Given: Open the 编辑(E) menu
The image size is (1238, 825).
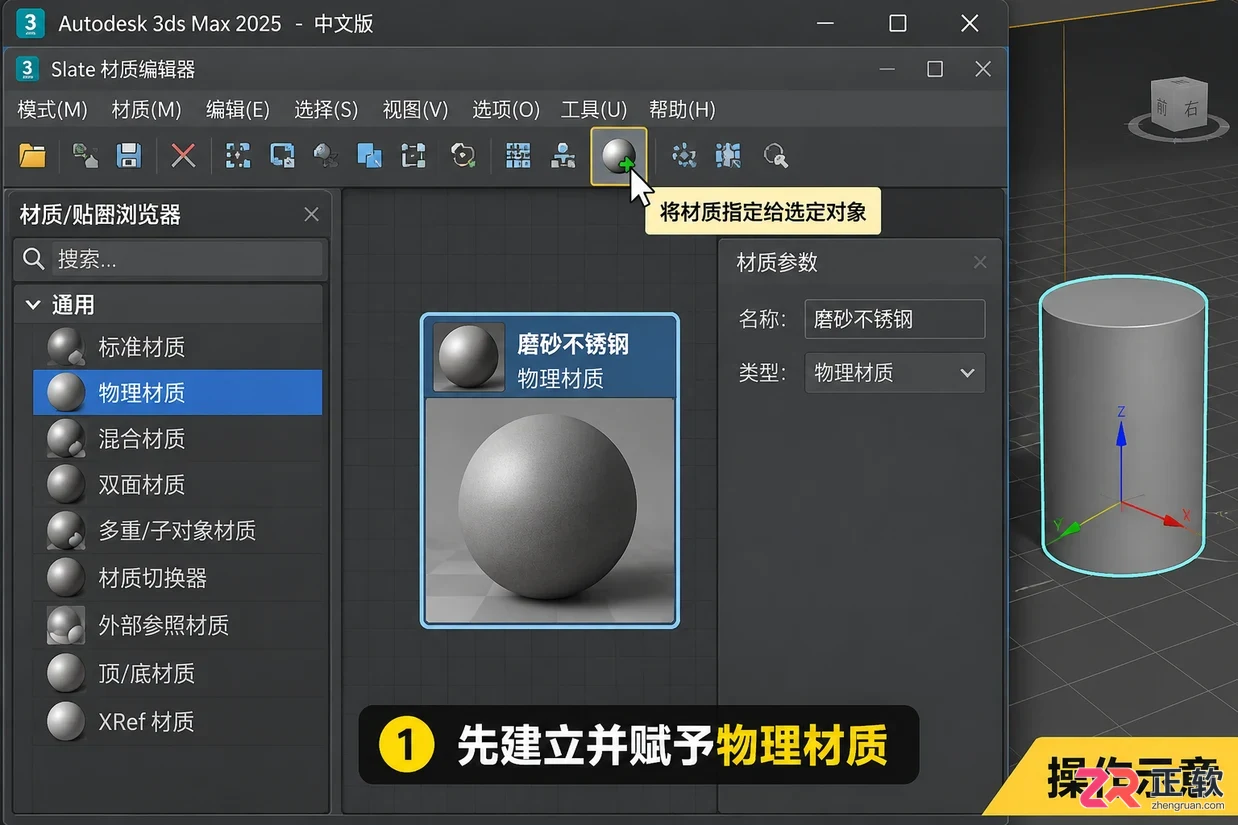Looking at the screenshot, I should (238, 109).
